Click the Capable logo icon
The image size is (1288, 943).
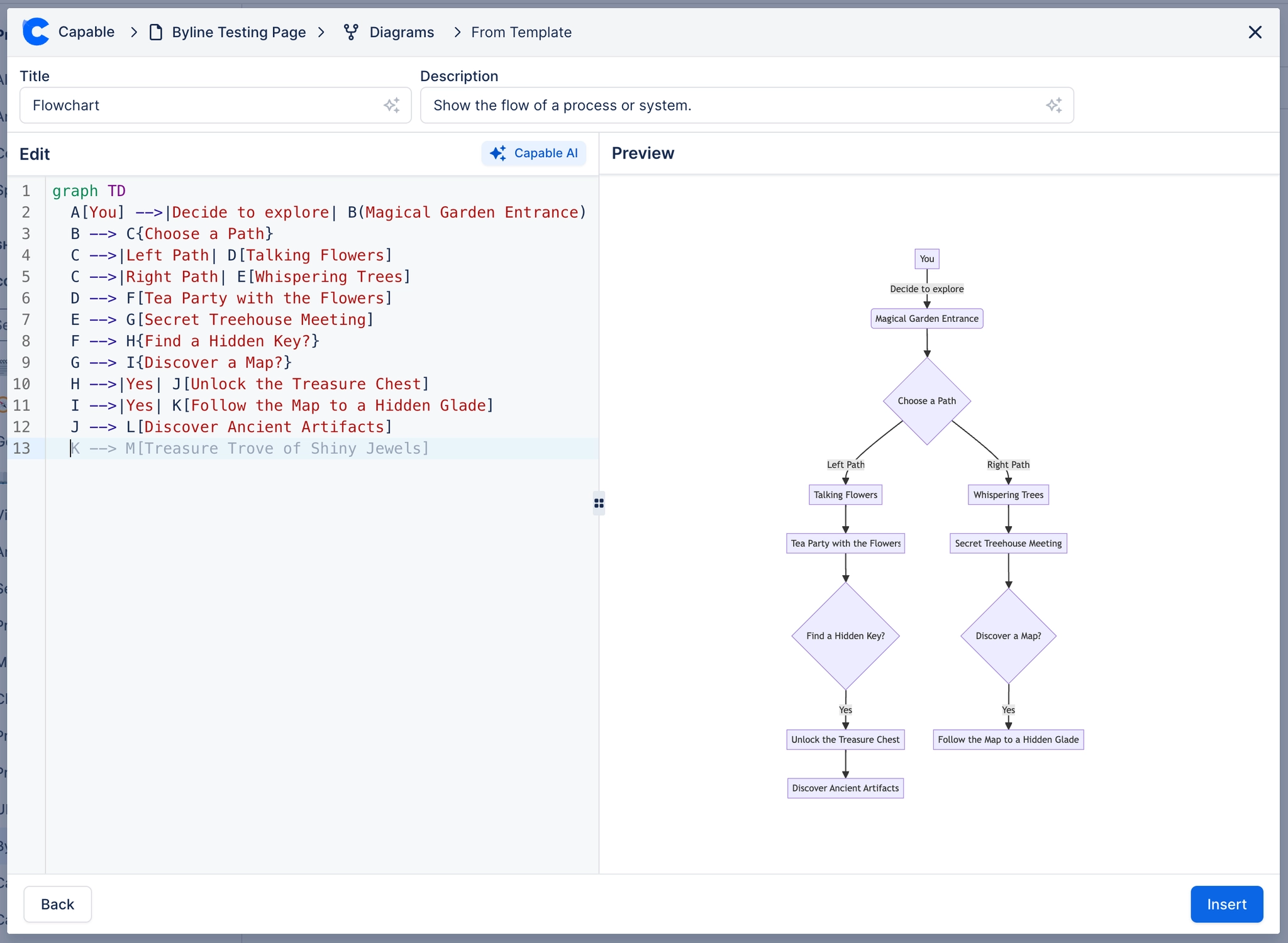coord(36,32)
